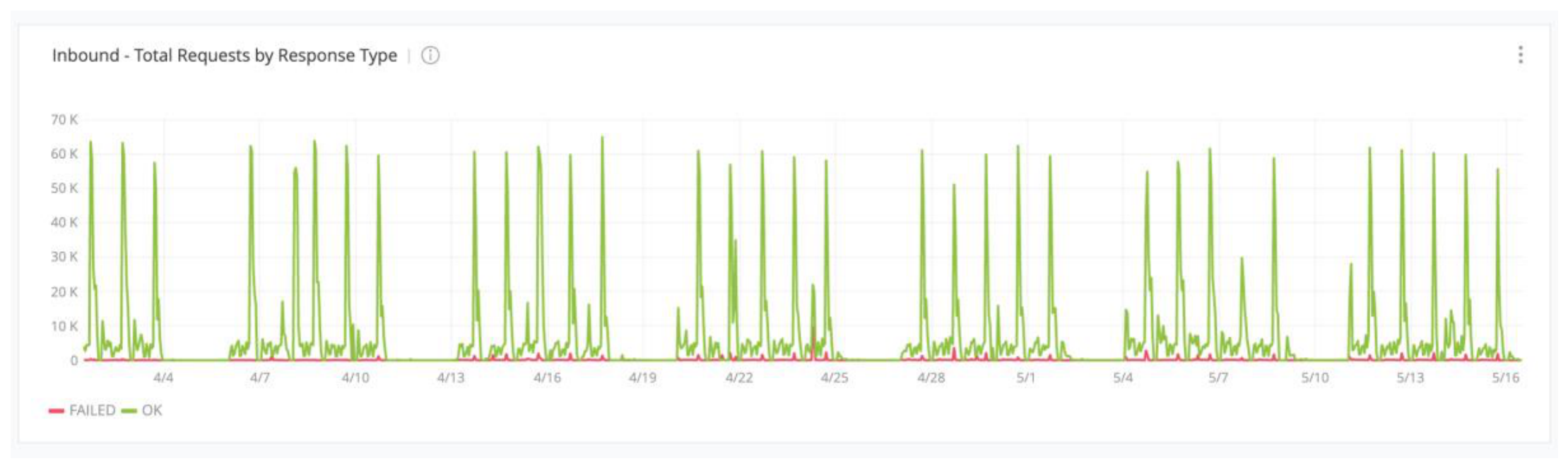1568x468 pixels.
Task: Click the red FAILED legend swatch
Action: tap(57, 411)
